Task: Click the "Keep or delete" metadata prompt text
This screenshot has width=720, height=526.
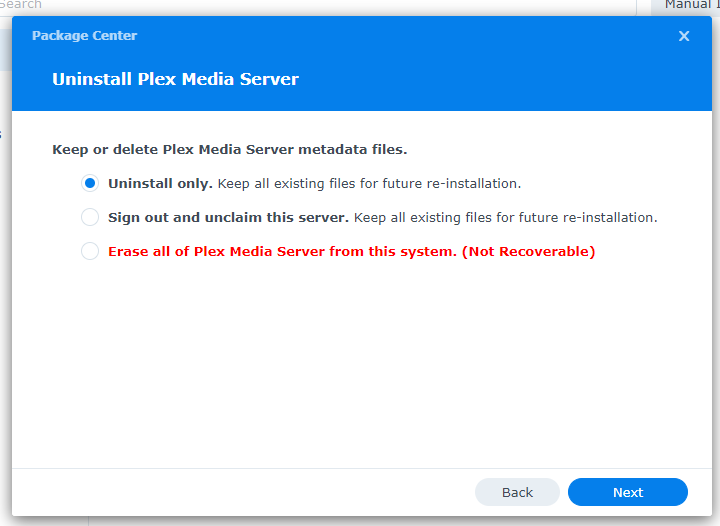Action: (229, 150)
